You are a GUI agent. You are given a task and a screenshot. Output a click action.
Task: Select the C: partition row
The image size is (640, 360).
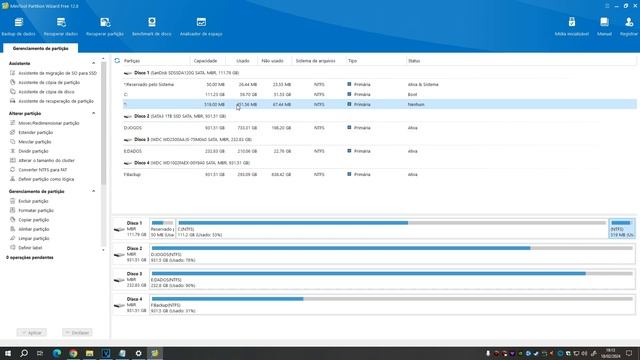(x=379, y=94)
